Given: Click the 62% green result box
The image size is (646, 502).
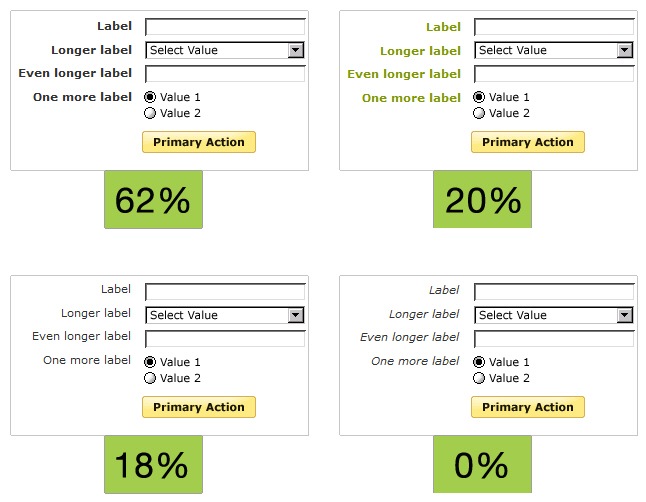Looking at the screenshot, I should coord(153,199).
